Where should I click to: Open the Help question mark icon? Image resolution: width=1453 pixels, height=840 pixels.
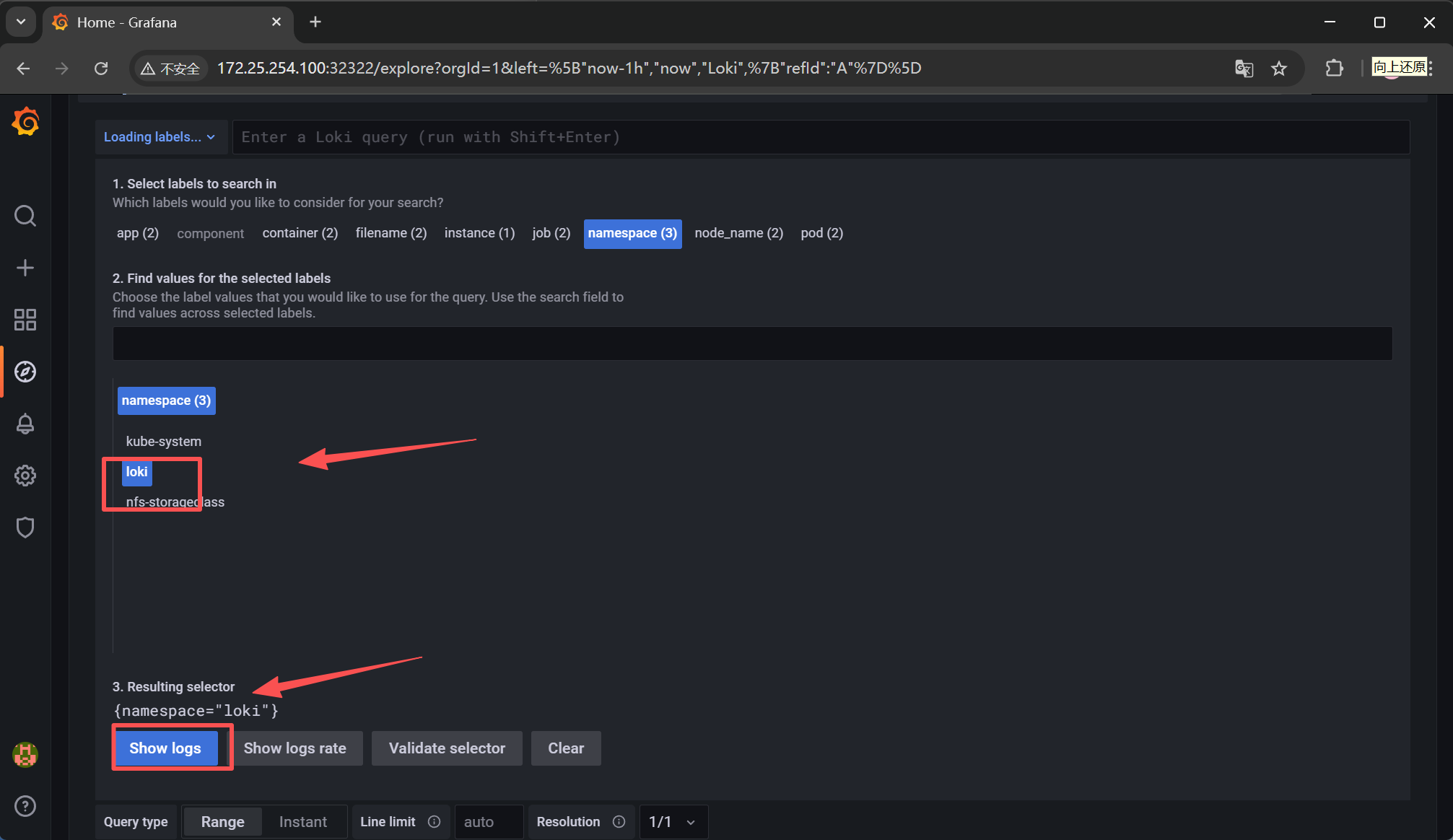pos(25,806)
